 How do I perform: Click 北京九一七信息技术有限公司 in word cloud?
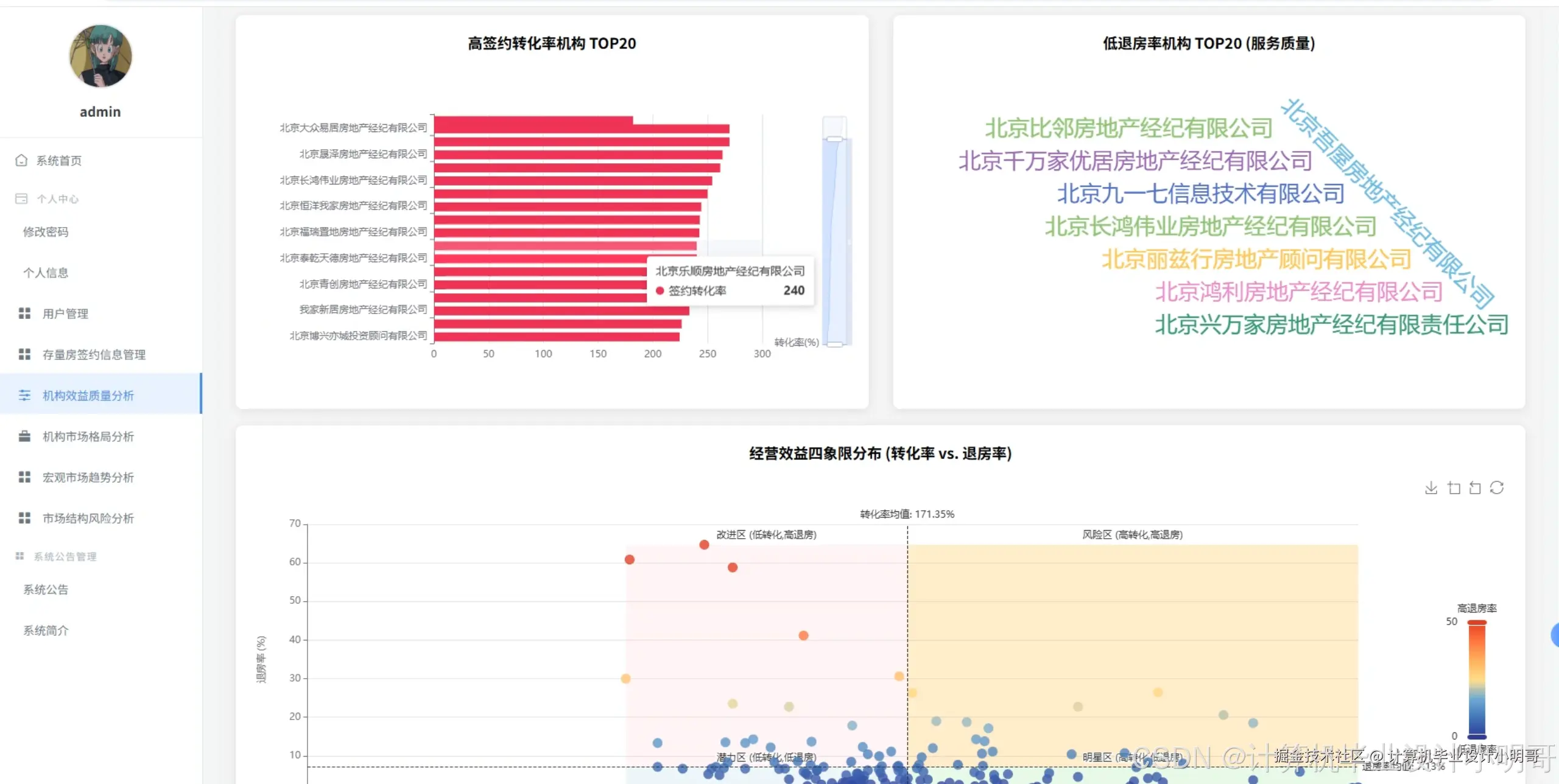(1200, 194)
